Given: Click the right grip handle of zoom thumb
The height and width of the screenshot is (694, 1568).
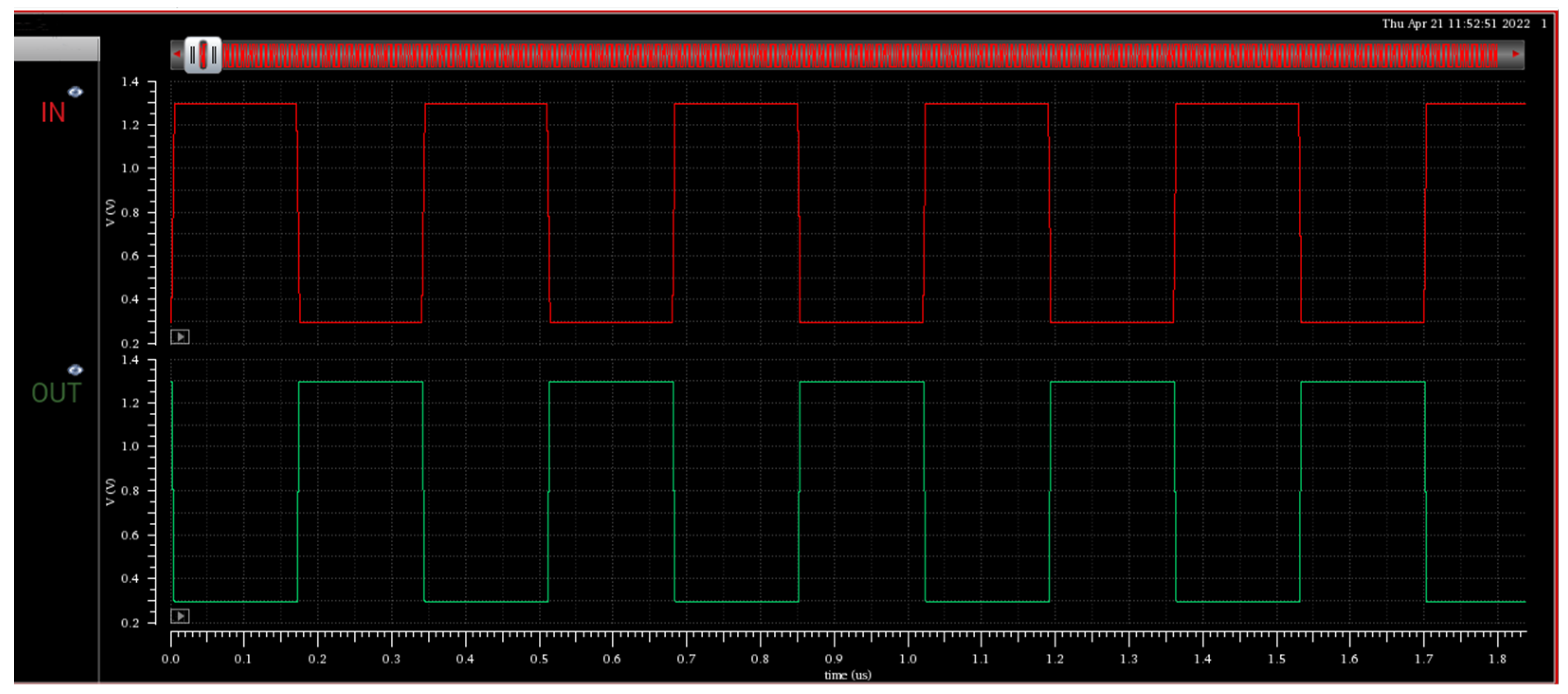Looking at the screenshot, I should pyautogui.click(x=214, y=55).
